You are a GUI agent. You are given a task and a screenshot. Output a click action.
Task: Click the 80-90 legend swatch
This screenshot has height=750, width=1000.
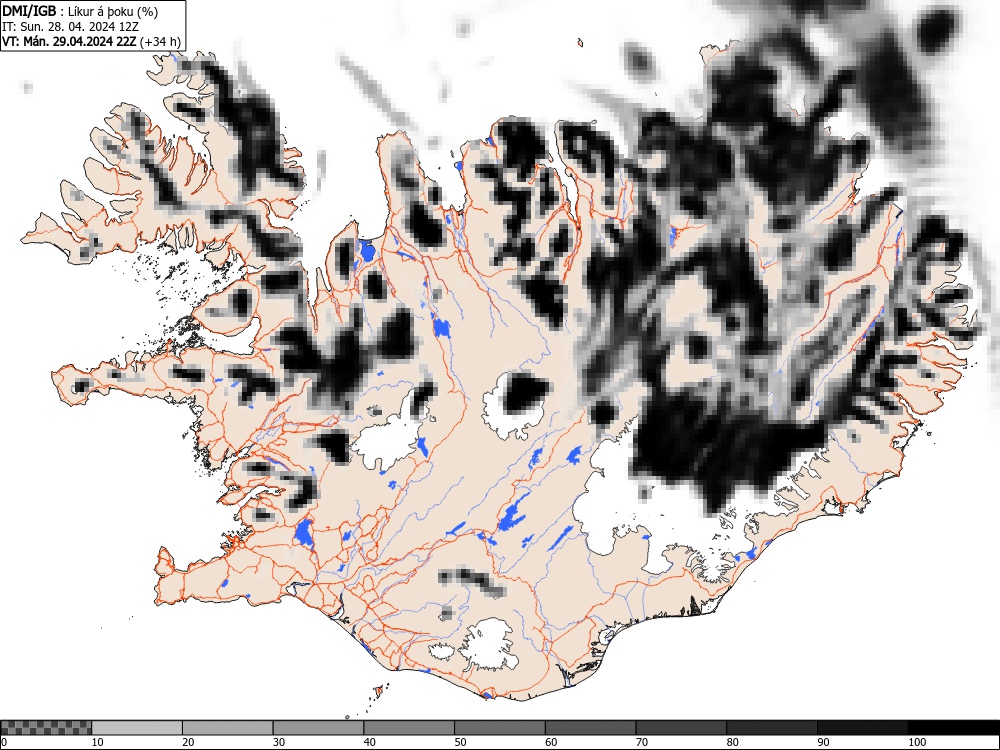click(x=771, y=728)
